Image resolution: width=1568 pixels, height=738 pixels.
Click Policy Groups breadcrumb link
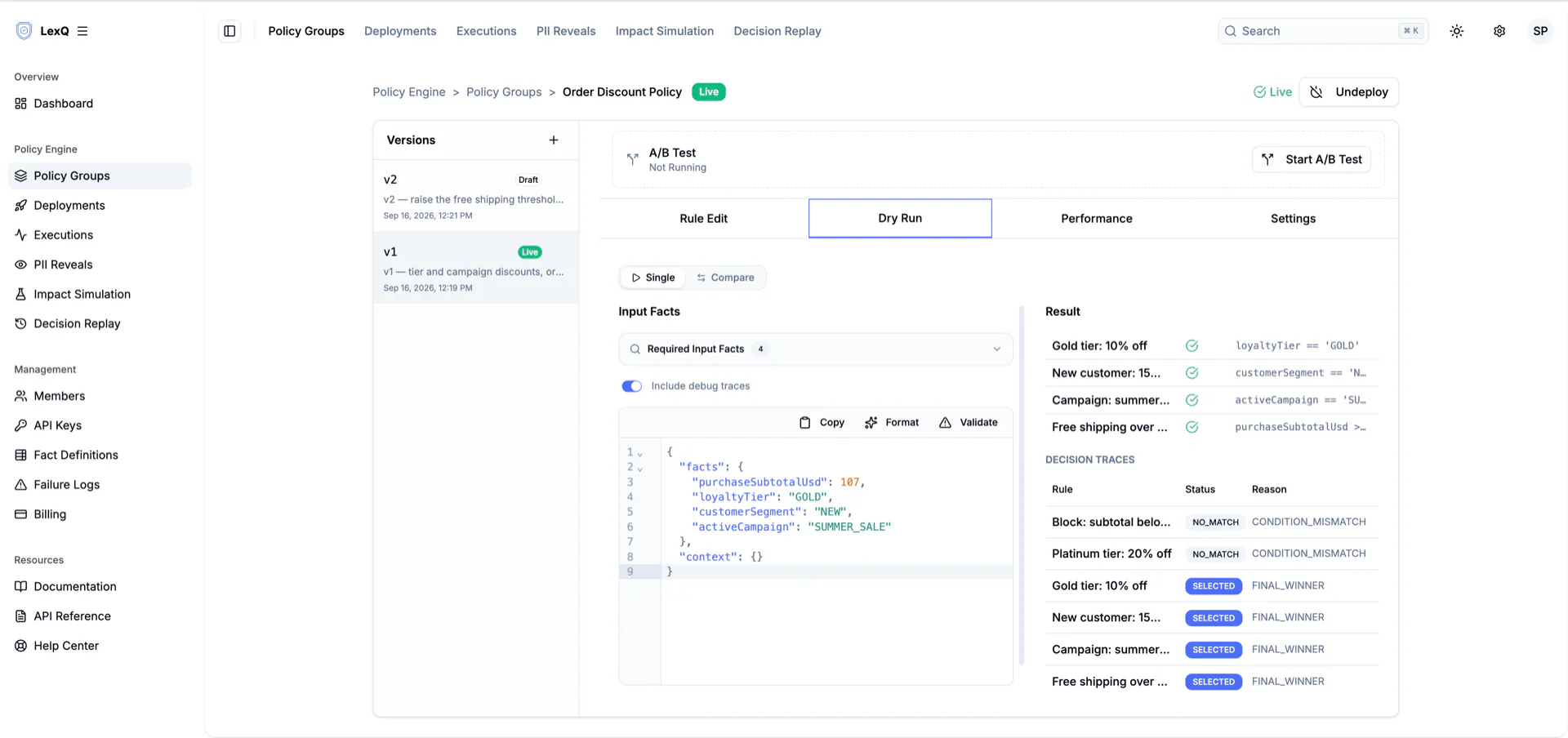point(504,92)
